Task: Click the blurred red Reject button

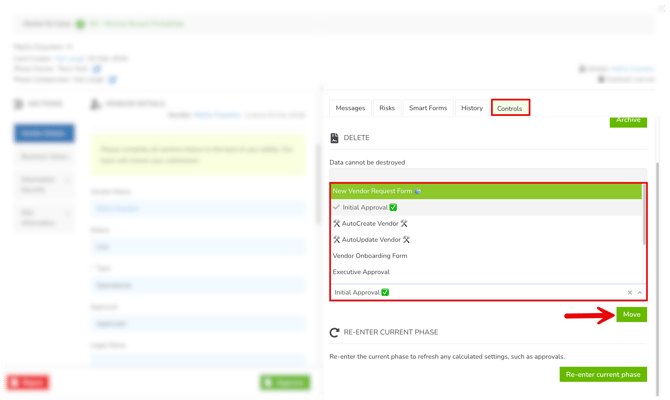Action: 28,382
